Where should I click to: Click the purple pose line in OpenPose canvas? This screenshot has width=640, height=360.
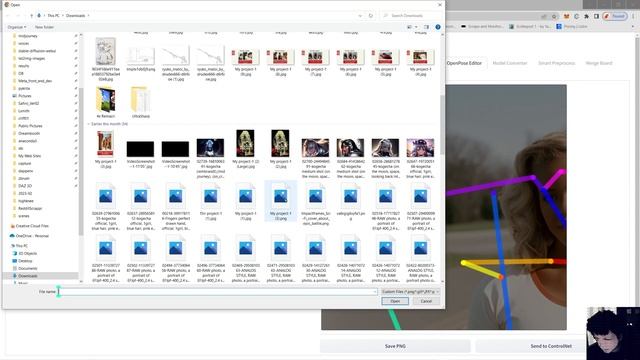490,187
